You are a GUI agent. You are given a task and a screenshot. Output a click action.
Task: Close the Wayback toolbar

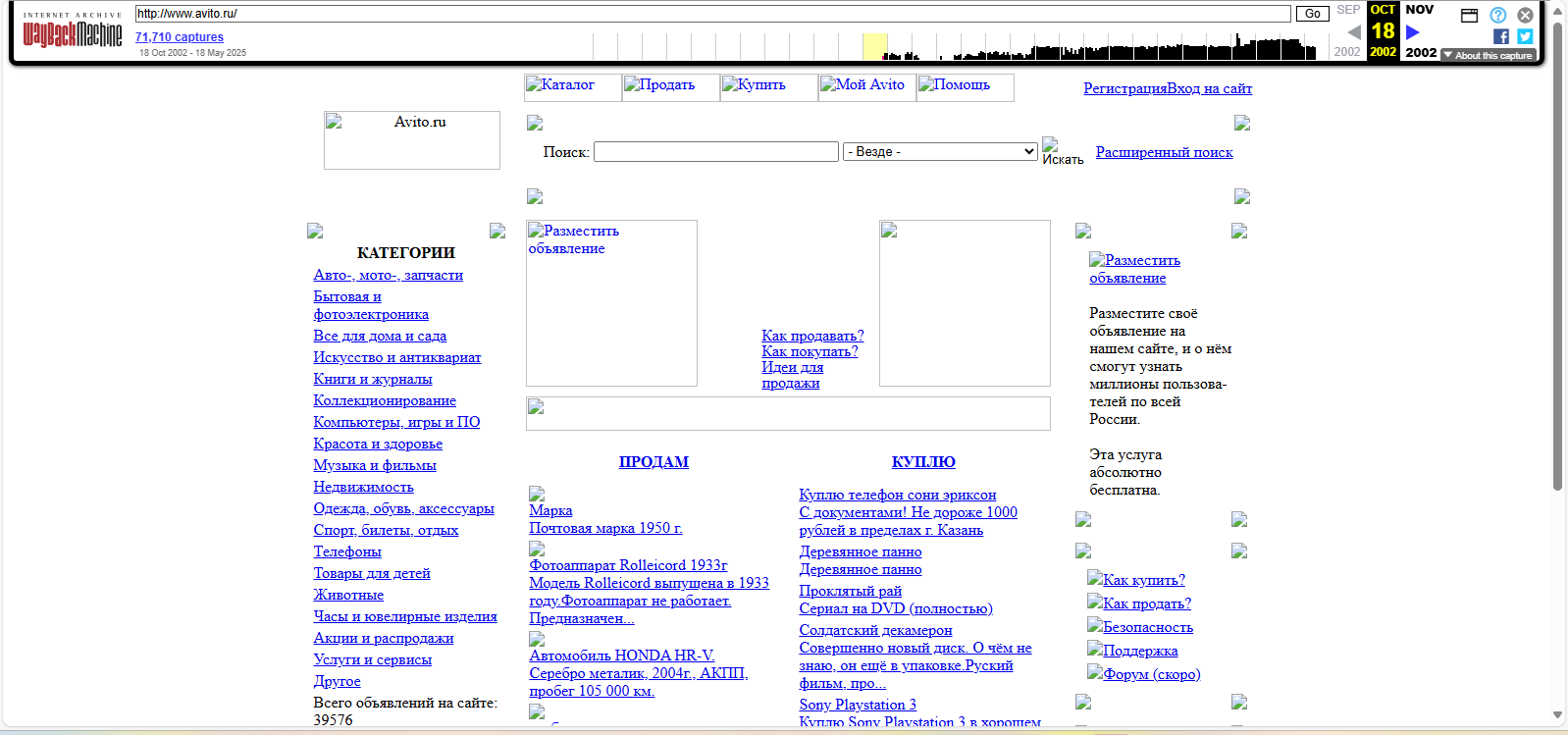(1525, 15)
